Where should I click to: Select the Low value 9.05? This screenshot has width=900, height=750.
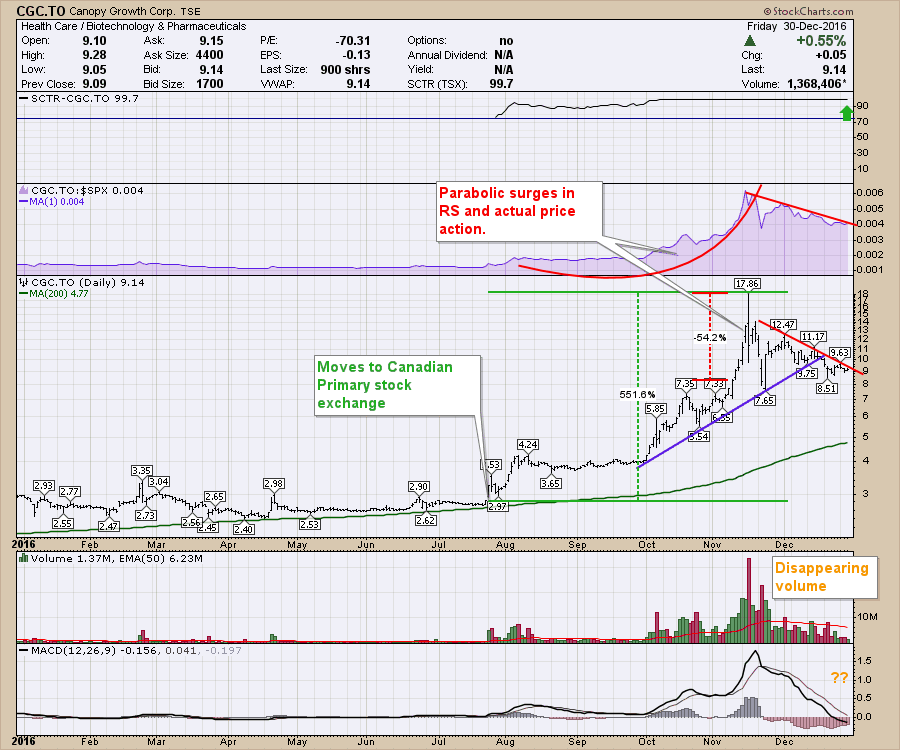(x=94, y=69)
